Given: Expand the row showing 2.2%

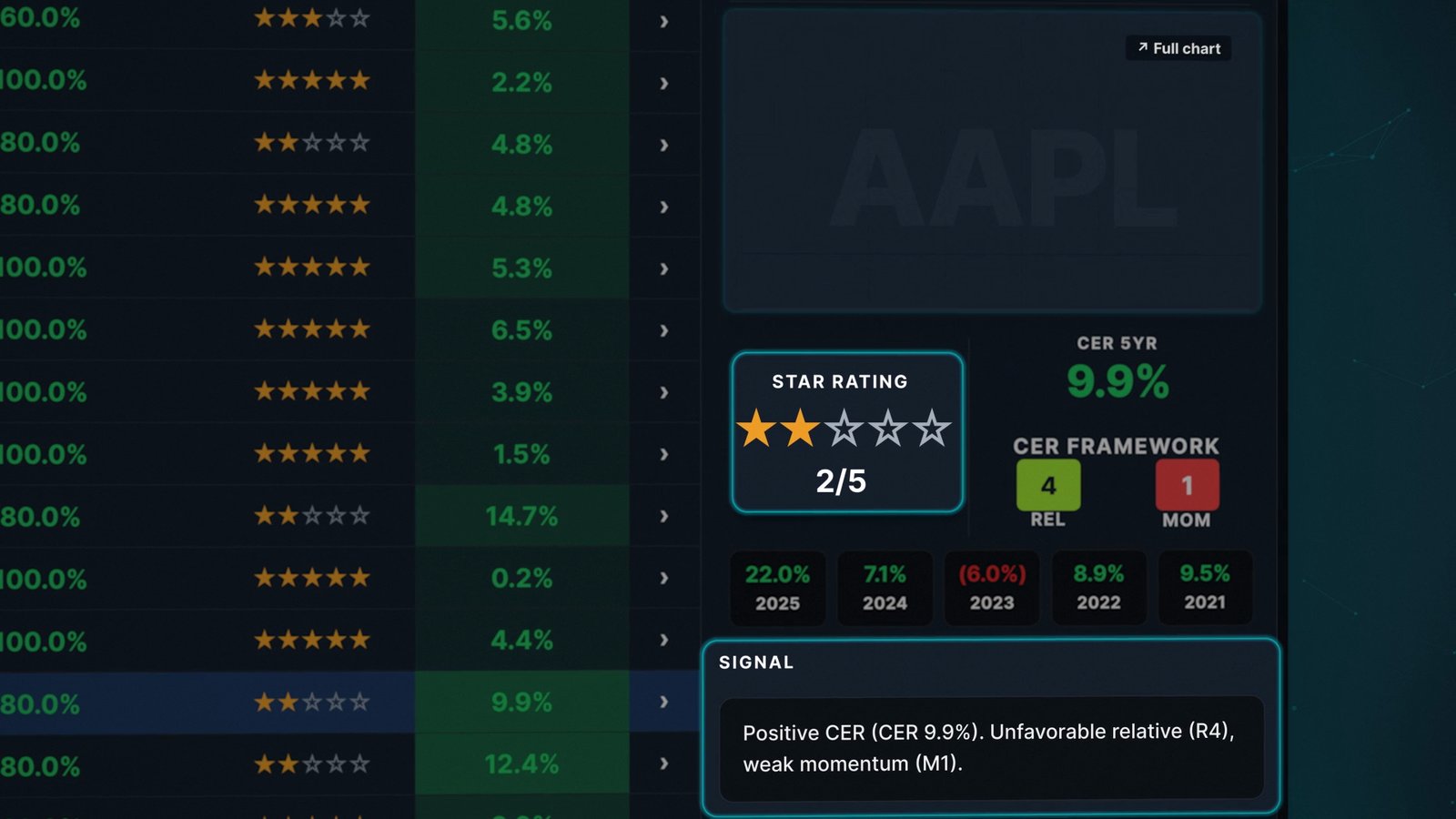Looking at the screenshot, I should point(664,83).
